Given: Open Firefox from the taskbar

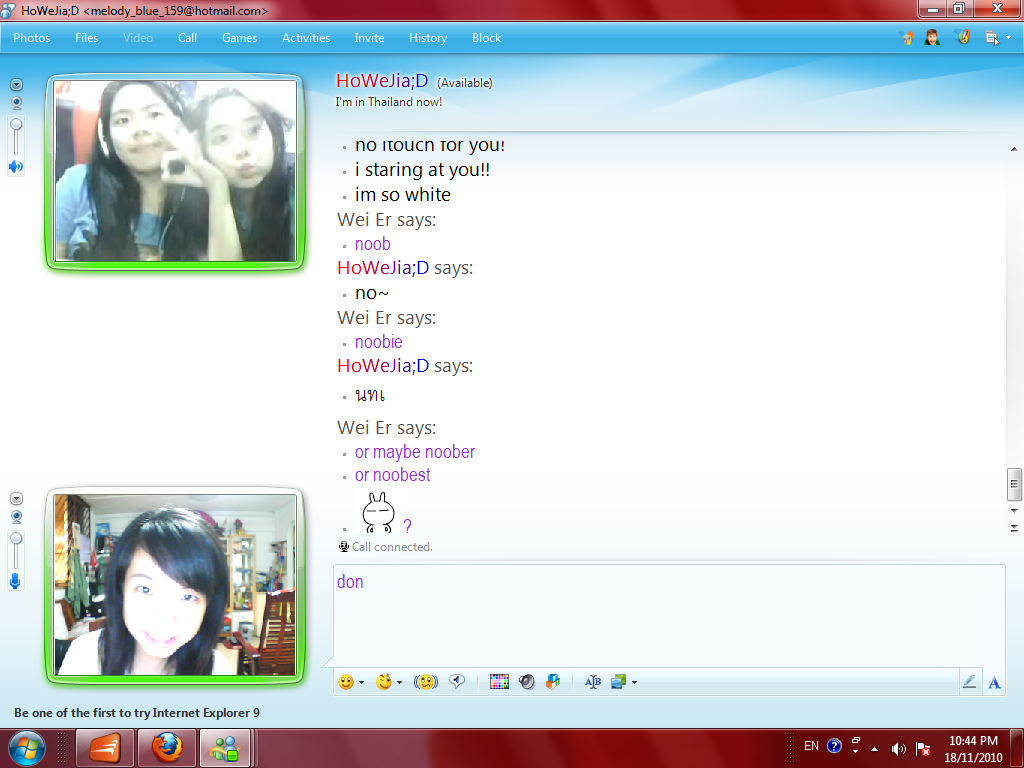Looking at the screenshot, I should 167,748.
